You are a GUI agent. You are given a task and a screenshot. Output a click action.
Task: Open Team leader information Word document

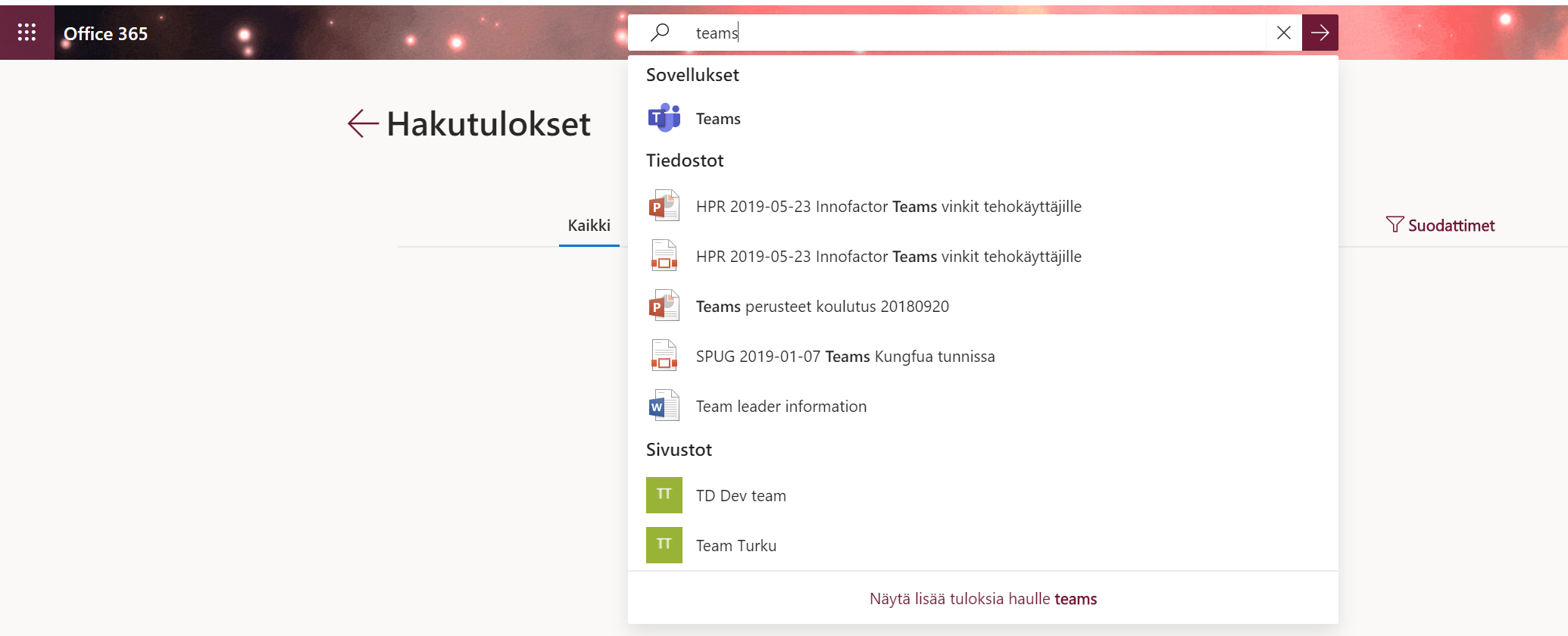pos(780,407)
